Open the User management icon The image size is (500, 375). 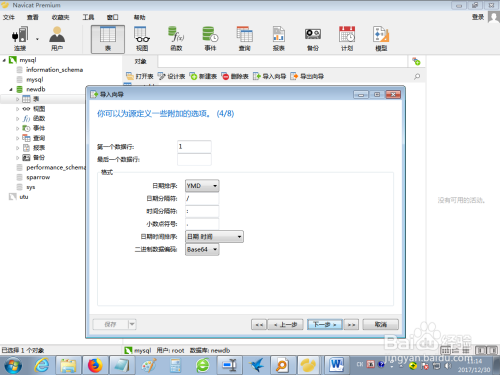click(x=57, y=38)
